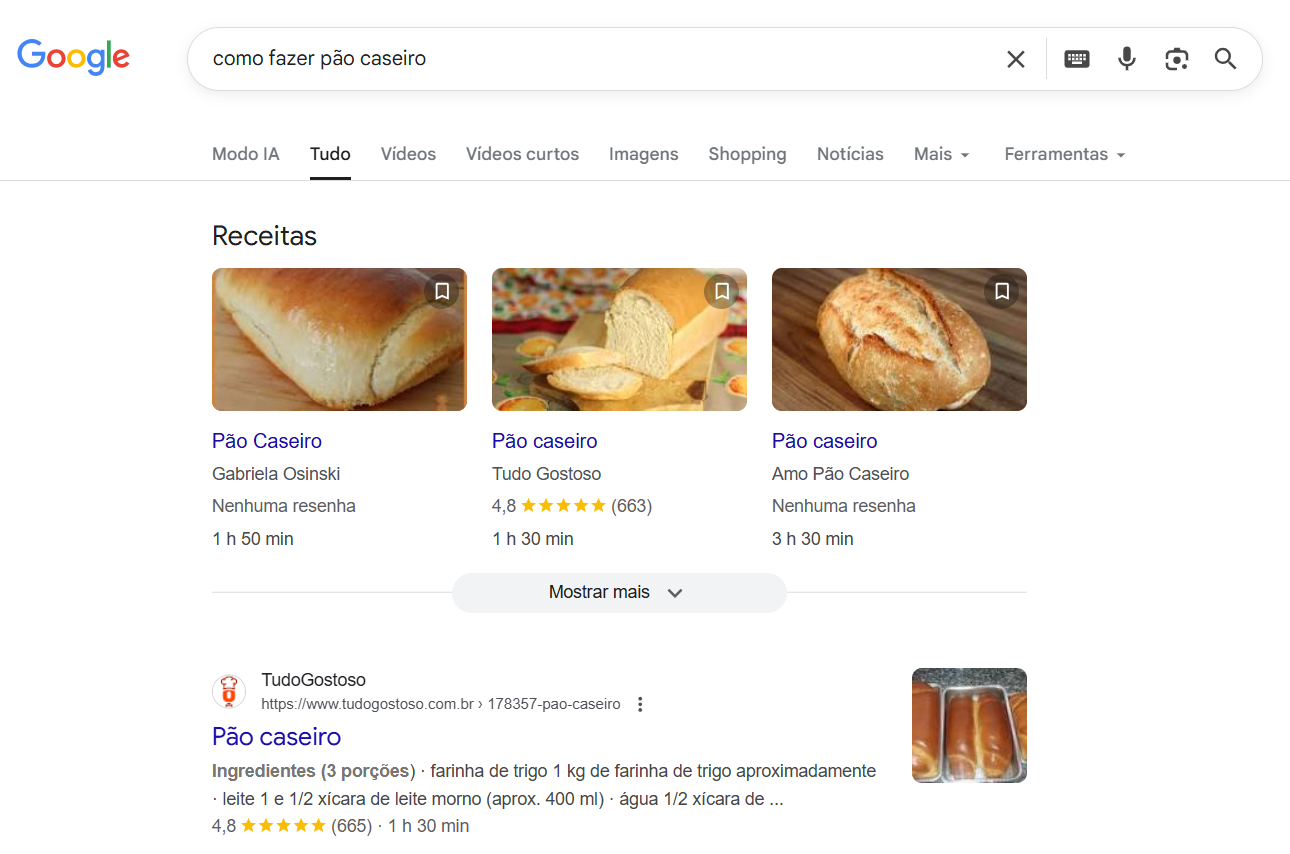Bookmark the Tudo Gostoso recipe card
Screen dimensions: 1290x854
(x=721, y=291)
